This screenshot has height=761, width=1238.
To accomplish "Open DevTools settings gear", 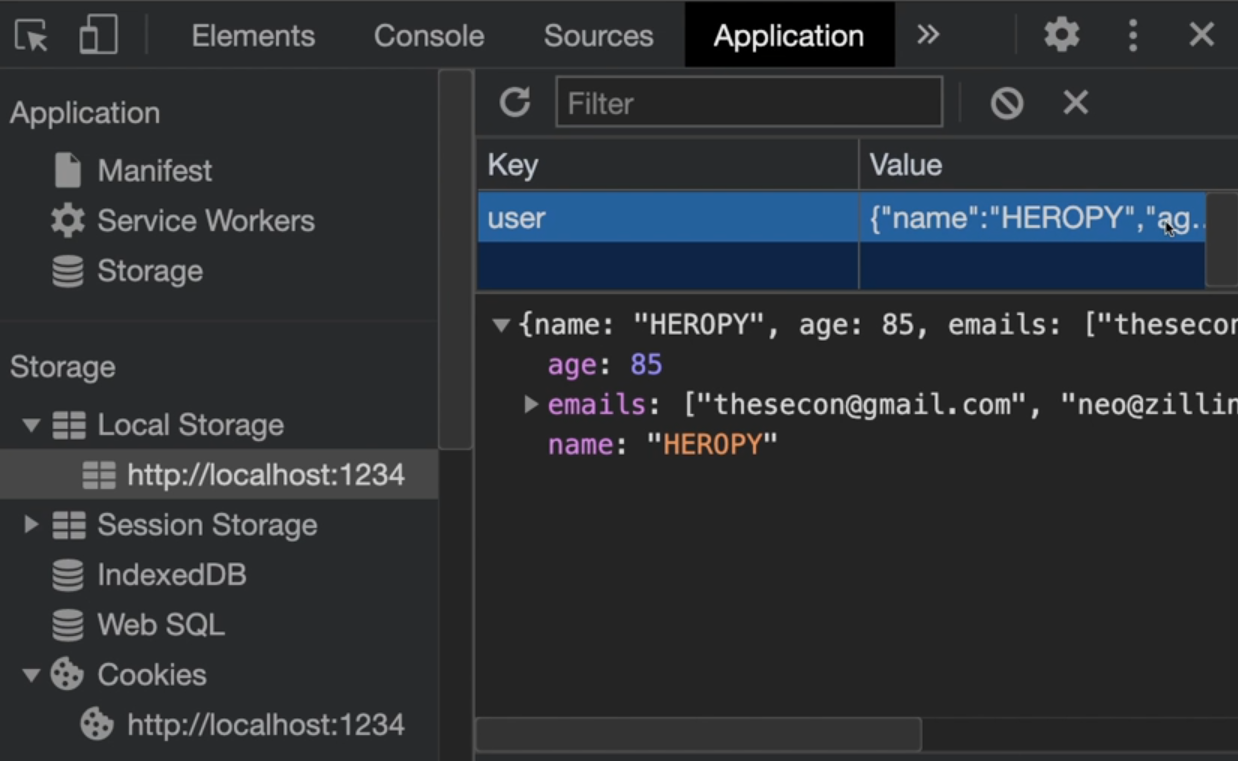I will point(1062,35).
